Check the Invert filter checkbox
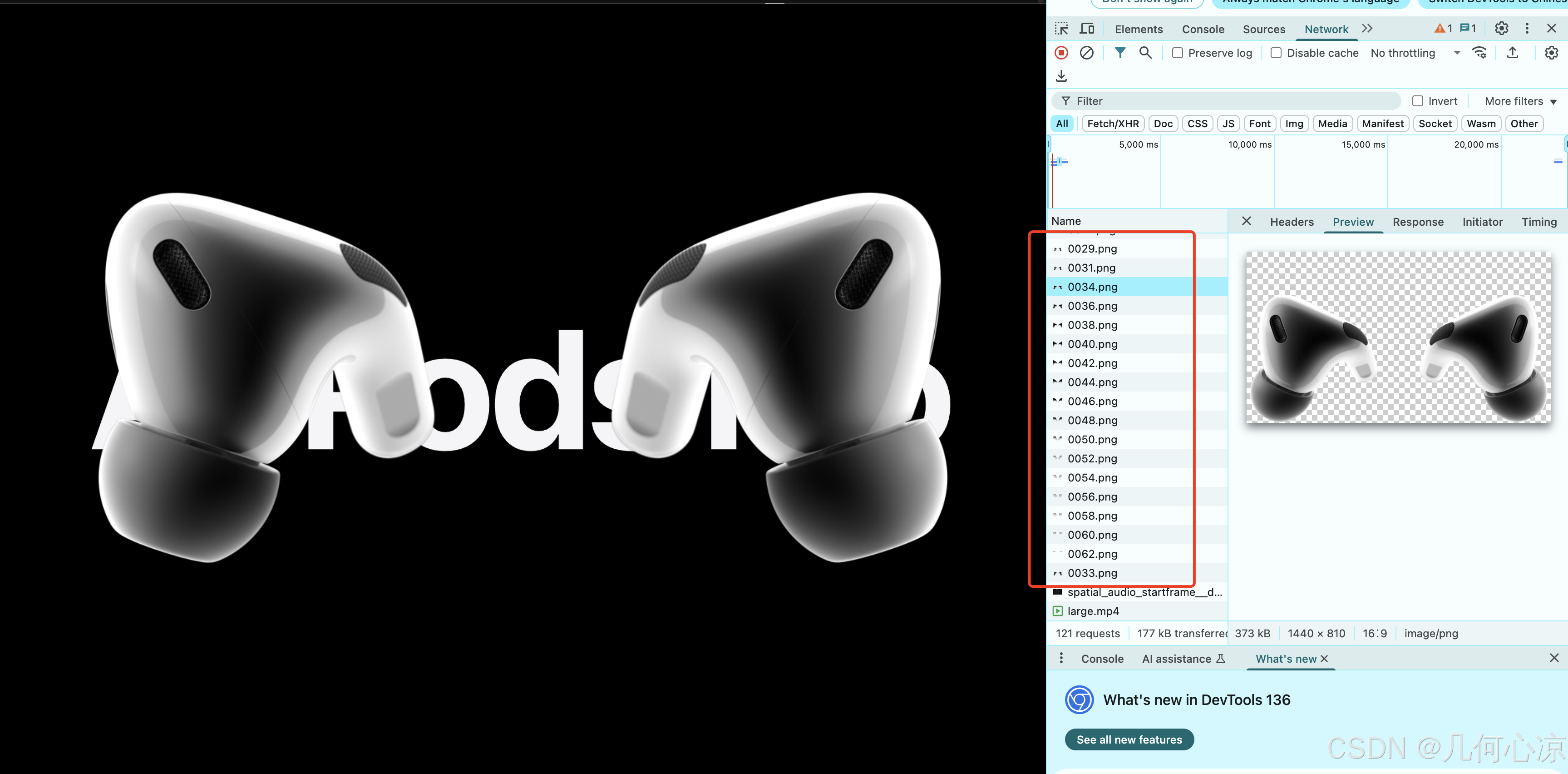 coord(1418,101)
